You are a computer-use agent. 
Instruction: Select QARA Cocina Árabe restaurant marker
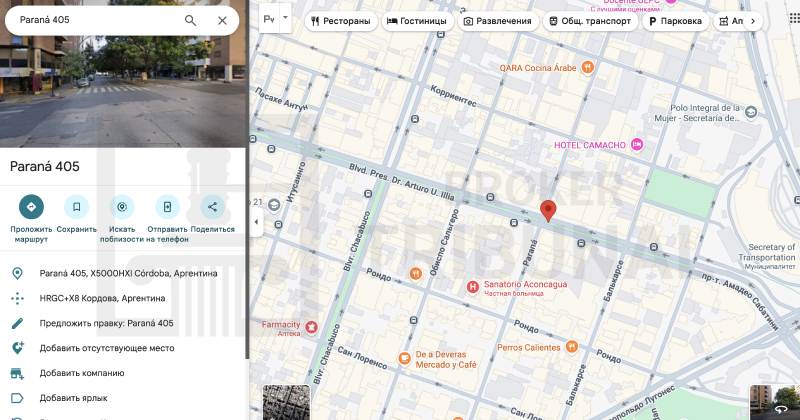click(x=588, y=67)
